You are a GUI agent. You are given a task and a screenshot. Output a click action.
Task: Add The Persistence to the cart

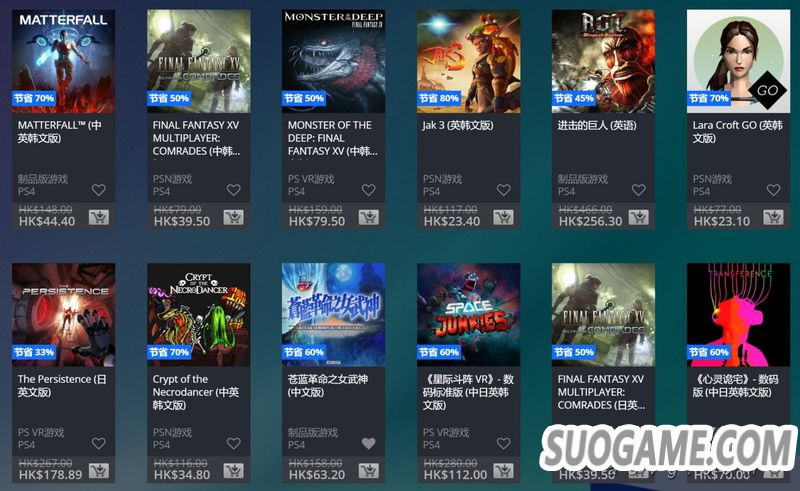point(98,471)
